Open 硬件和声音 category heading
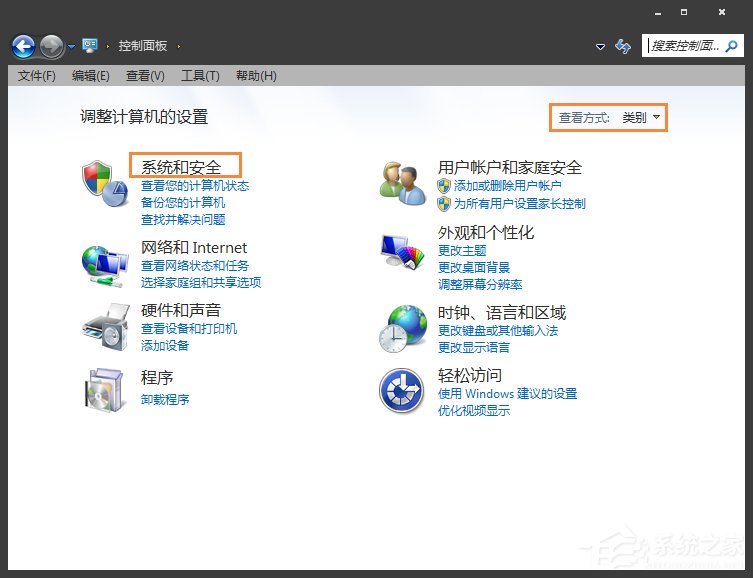The height and width of the screenshot is (578, 753). 181,311
